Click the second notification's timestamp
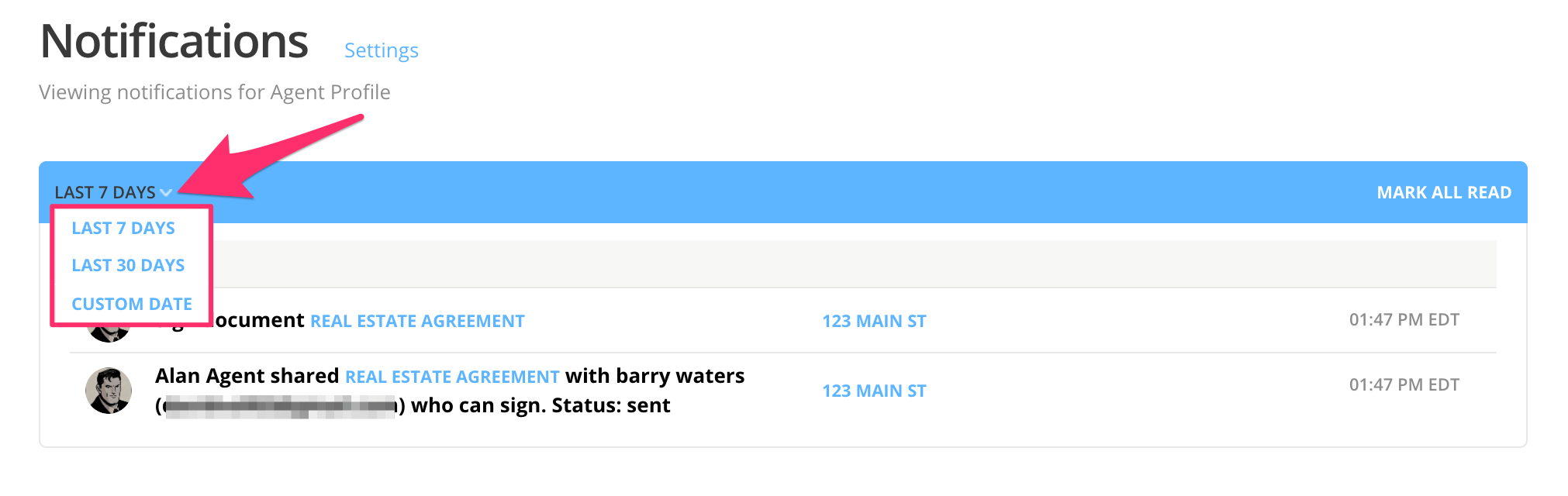 coord(1405,383)
